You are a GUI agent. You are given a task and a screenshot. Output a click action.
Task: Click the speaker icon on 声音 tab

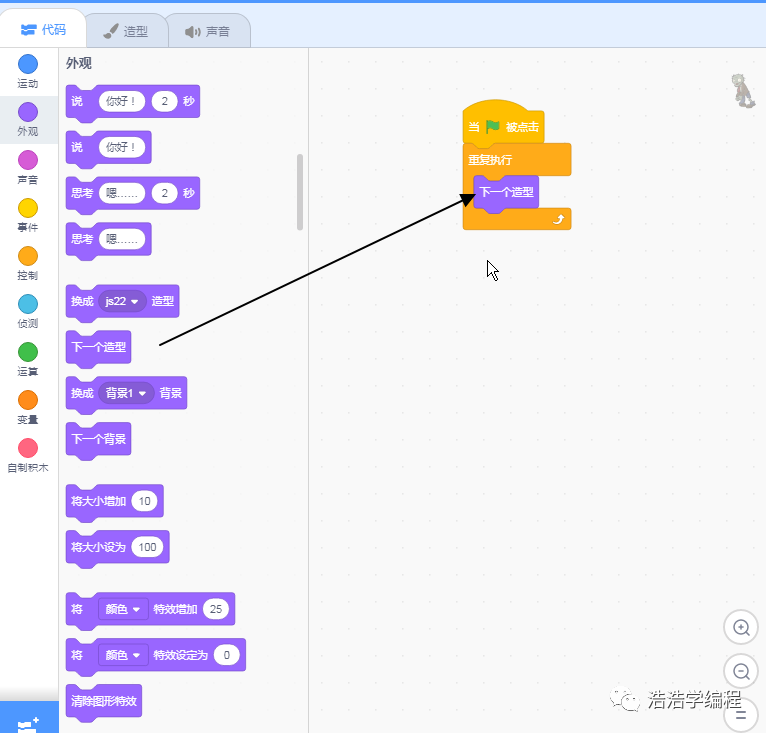point(192,32)
